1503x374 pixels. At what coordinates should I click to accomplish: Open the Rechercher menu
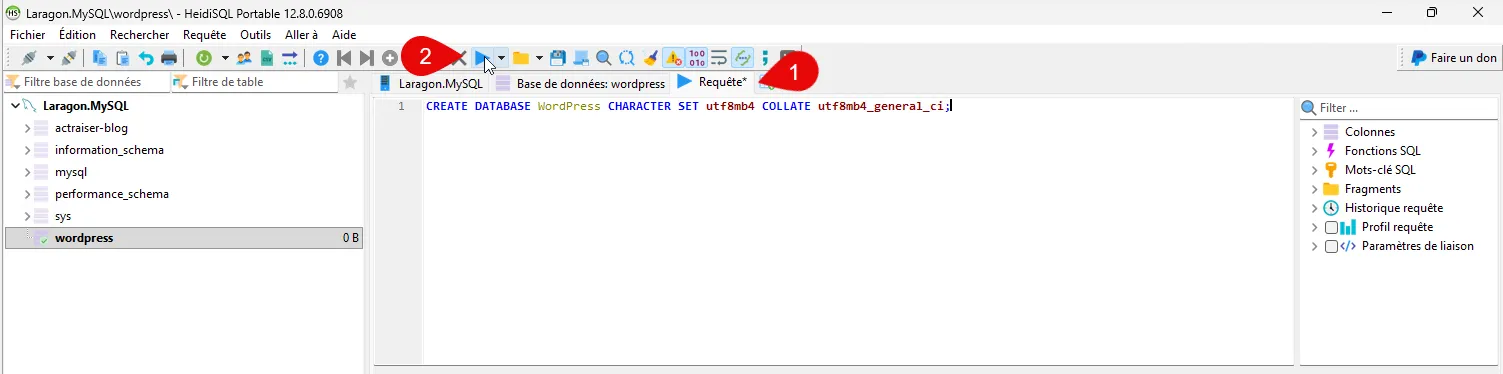pos(139,34)
